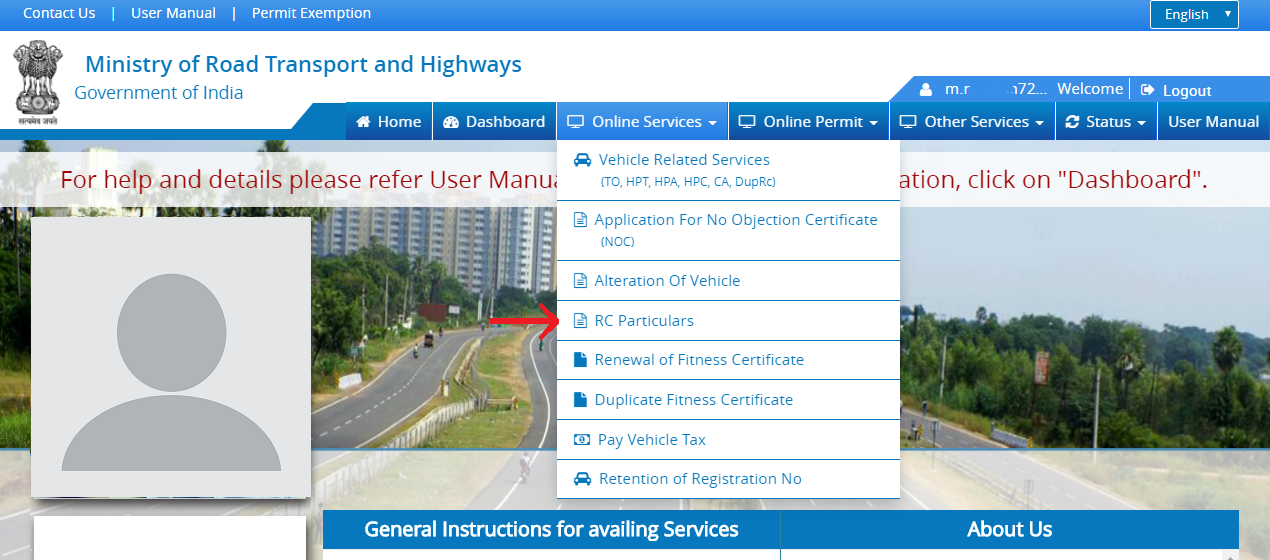Click the document icon beside RC Particulars
The height and width of the screenshot is (560, 1270).
pos(580,321)
